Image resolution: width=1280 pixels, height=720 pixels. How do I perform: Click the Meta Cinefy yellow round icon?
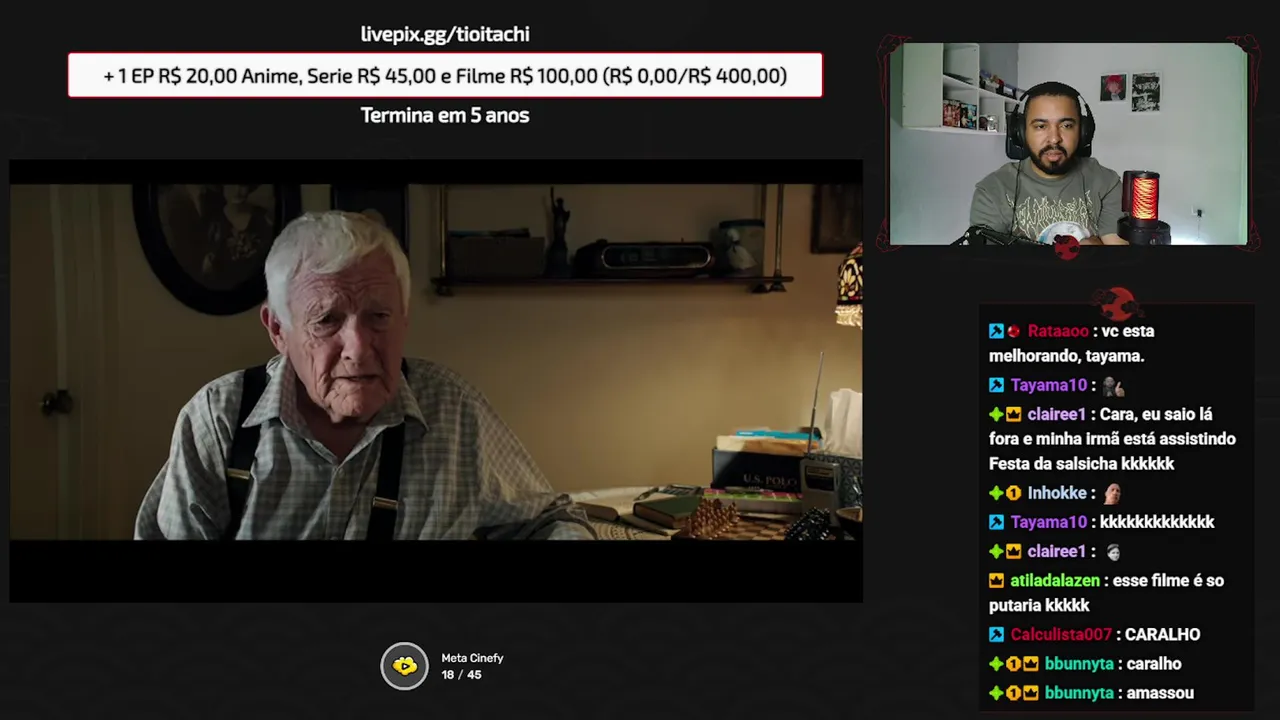point(404,666)
